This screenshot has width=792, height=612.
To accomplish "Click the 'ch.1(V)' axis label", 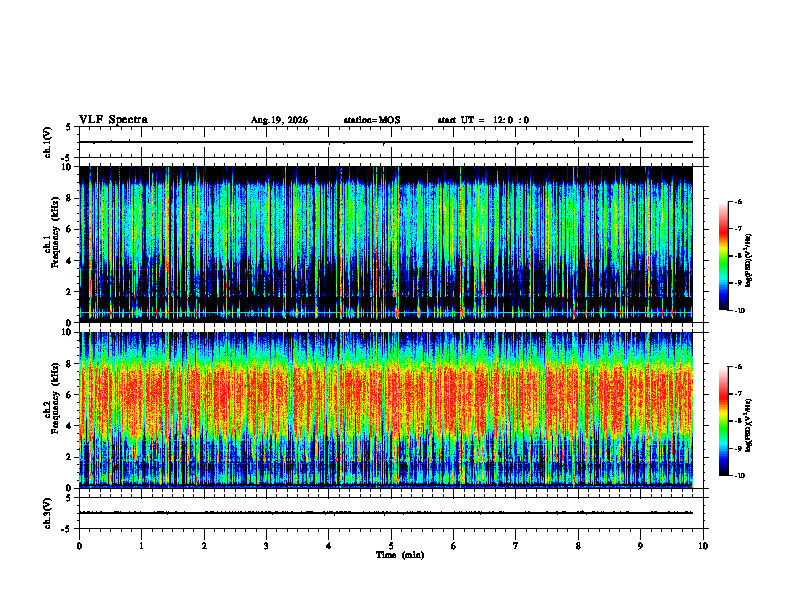I will [48, 142].
